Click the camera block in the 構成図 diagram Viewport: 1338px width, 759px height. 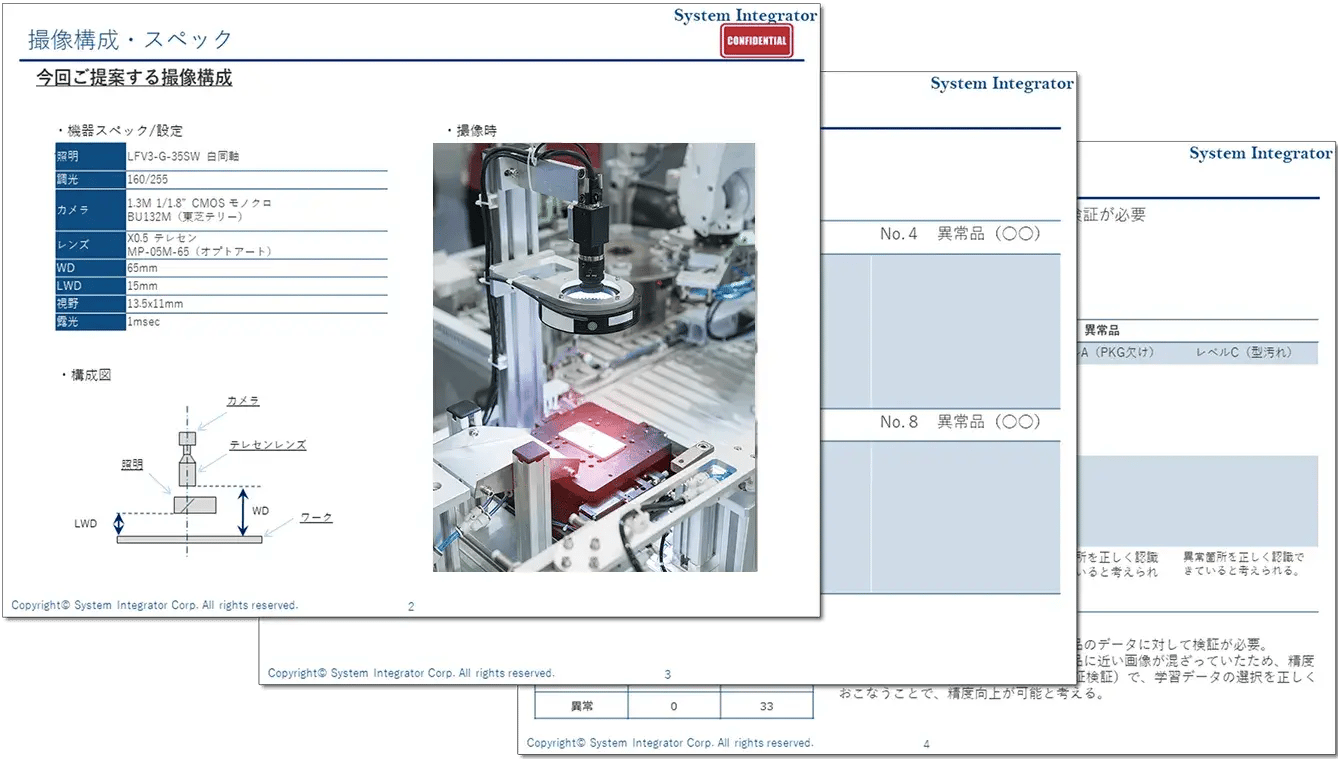point(187,439)
